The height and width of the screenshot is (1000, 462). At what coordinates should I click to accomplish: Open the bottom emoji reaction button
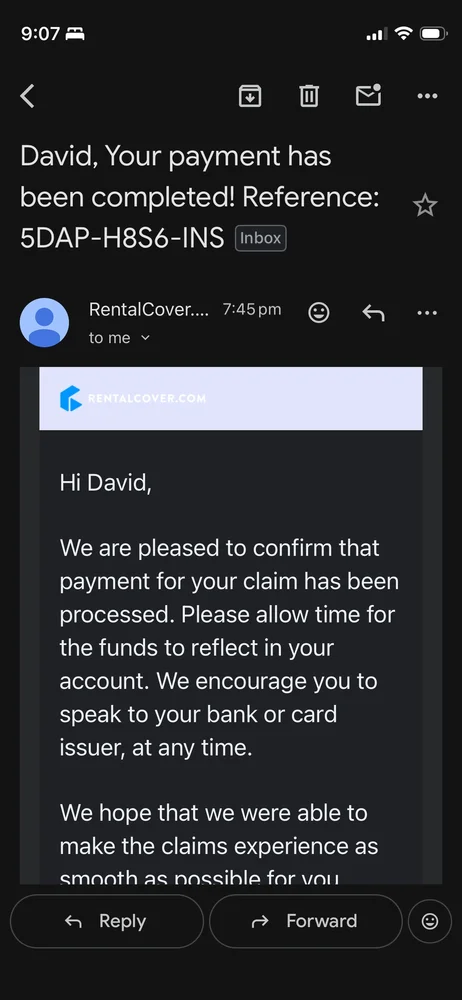(x=430, y=921)
